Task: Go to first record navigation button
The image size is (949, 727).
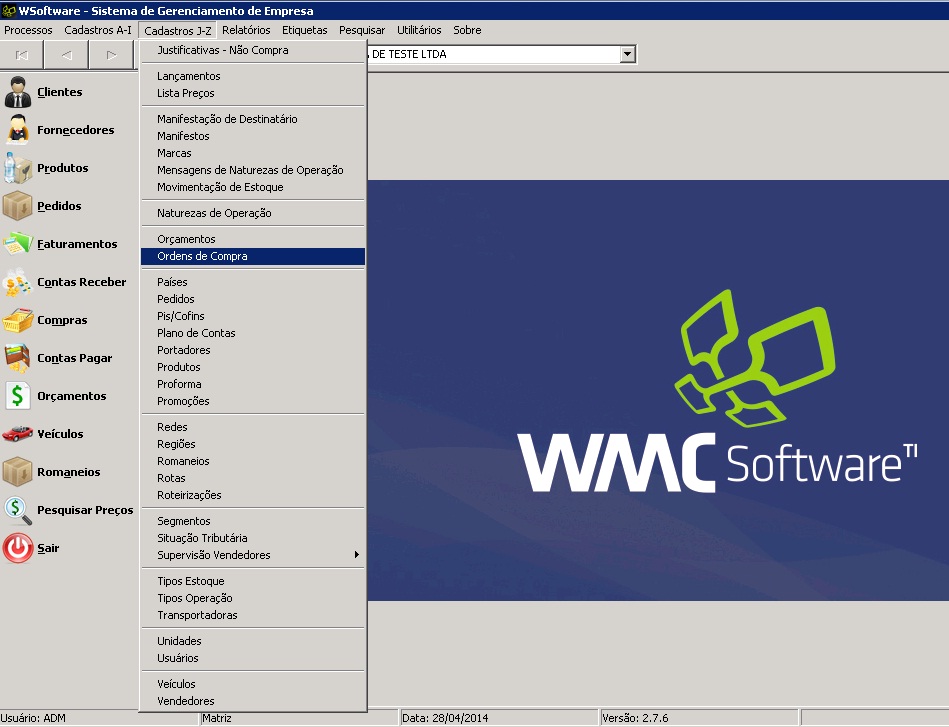Action: [22, 55]
